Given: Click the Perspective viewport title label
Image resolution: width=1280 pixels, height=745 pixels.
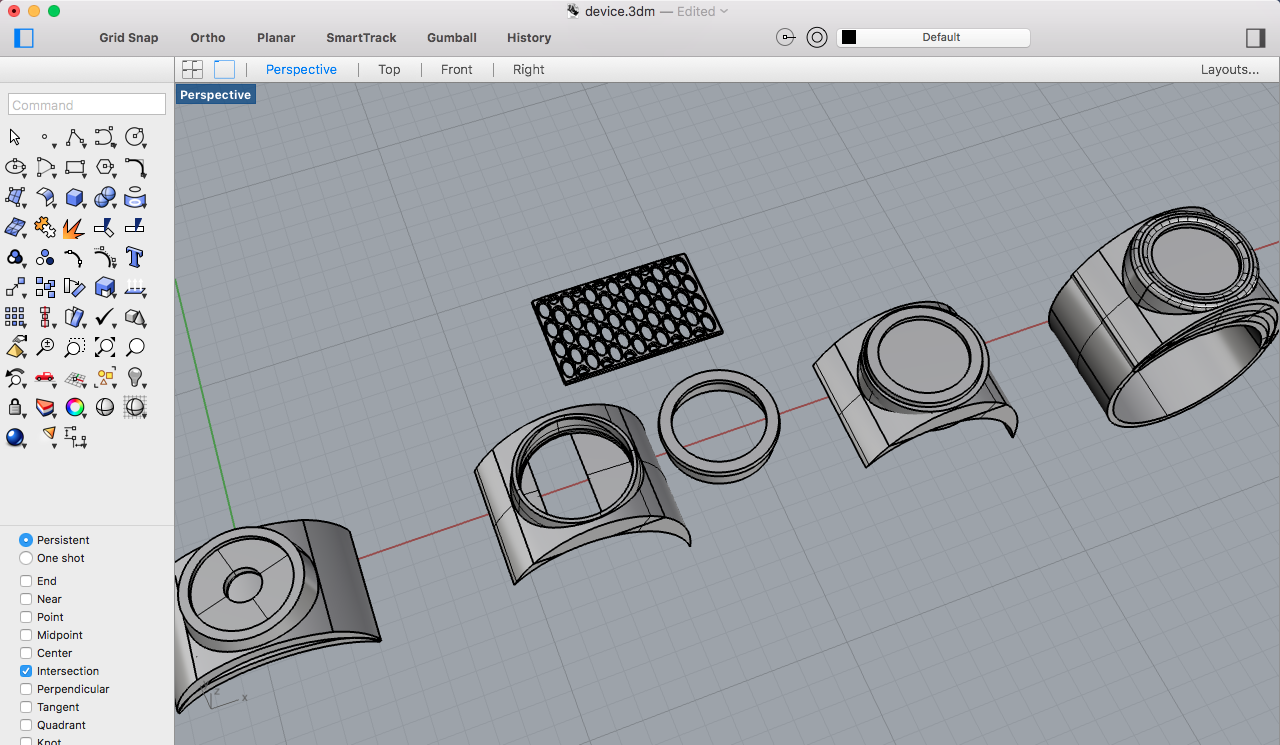Looking at the screenshot, I should click(x=215, y=95).
